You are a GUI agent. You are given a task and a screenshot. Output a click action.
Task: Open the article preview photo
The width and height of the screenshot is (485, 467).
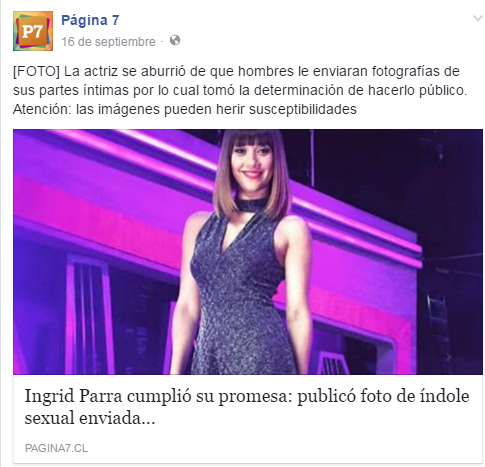point(248,252)
